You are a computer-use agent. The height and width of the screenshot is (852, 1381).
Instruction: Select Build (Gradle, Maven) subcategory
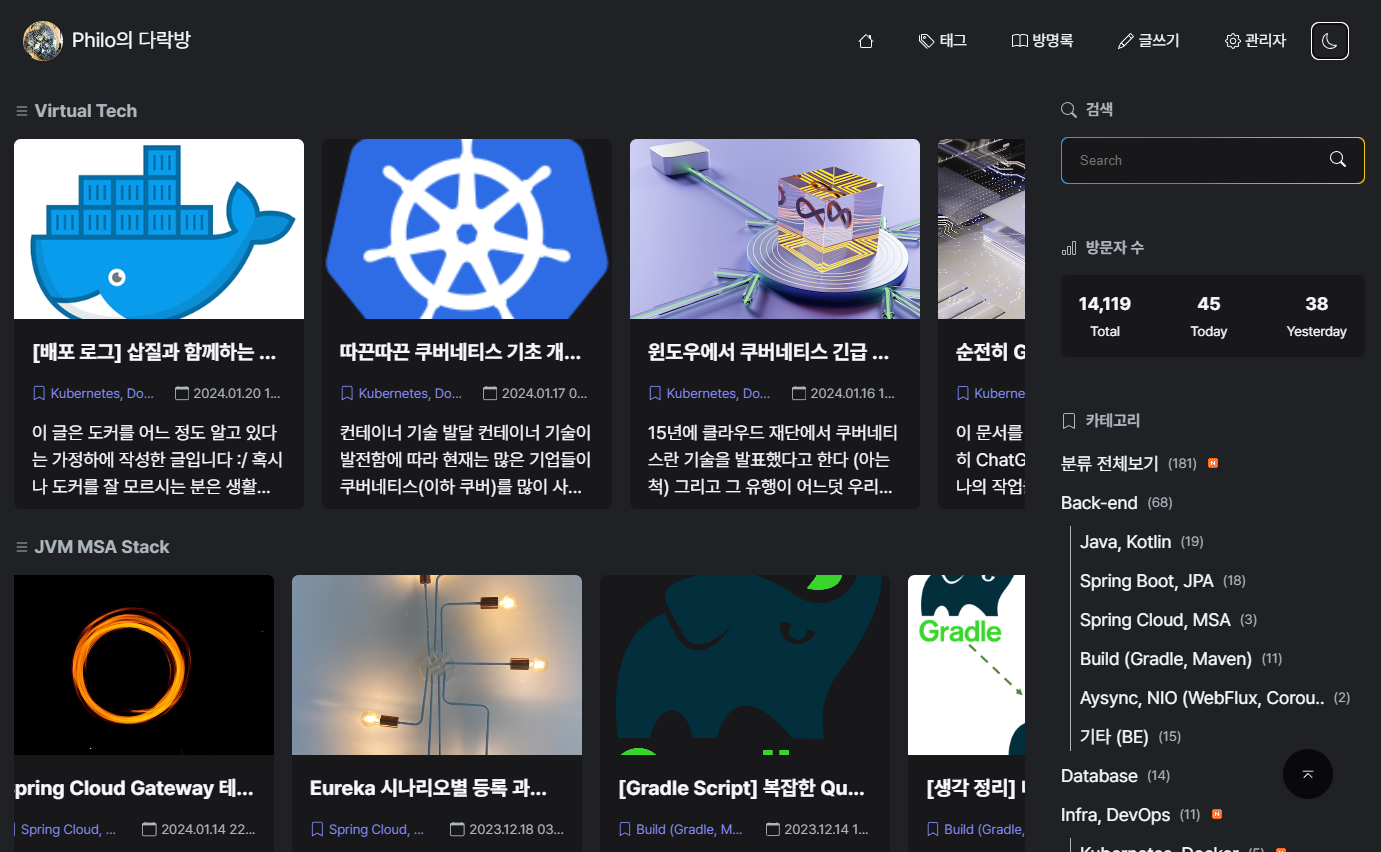coord(1166,659)
